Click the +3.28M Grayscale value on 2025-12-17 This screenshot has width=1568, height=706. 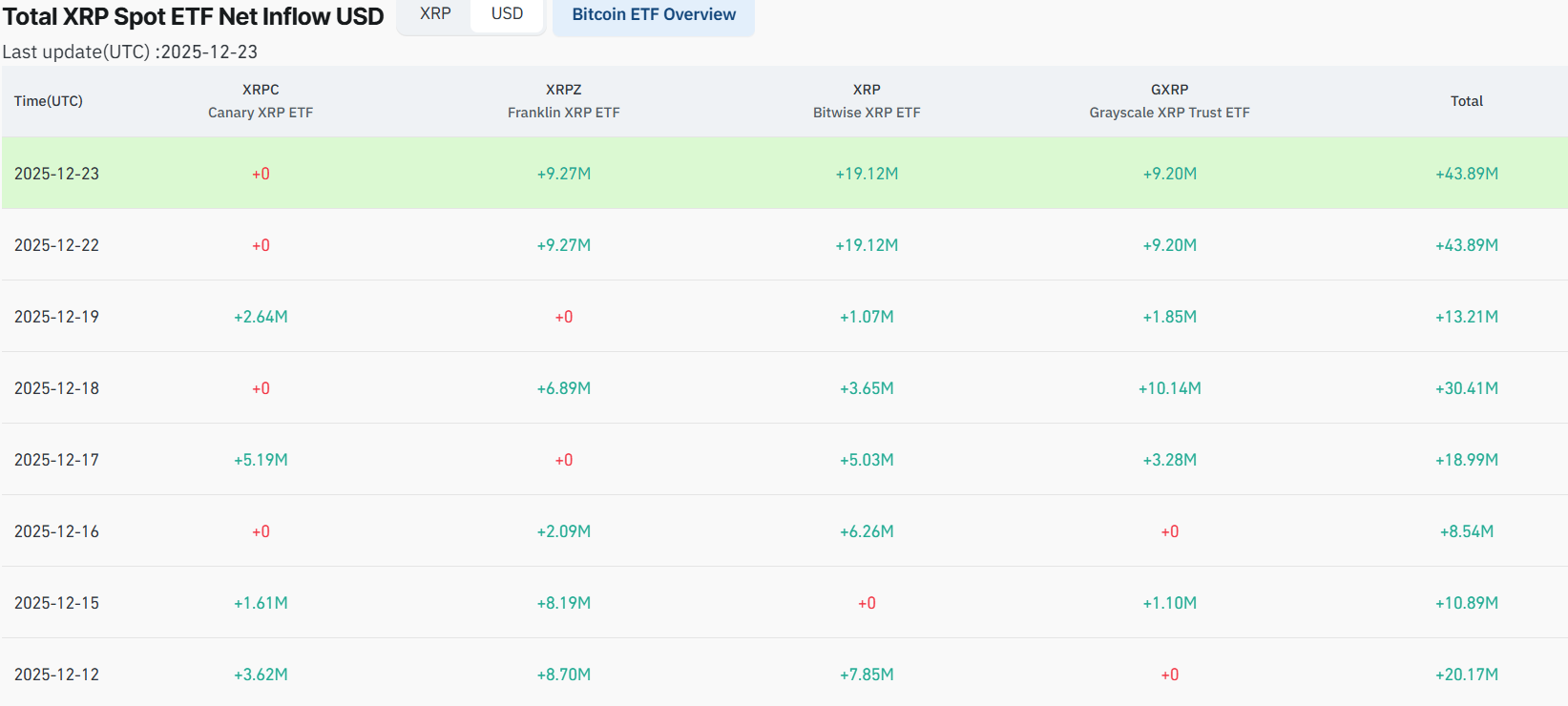pyautogui.click(x=1170, y=460)
